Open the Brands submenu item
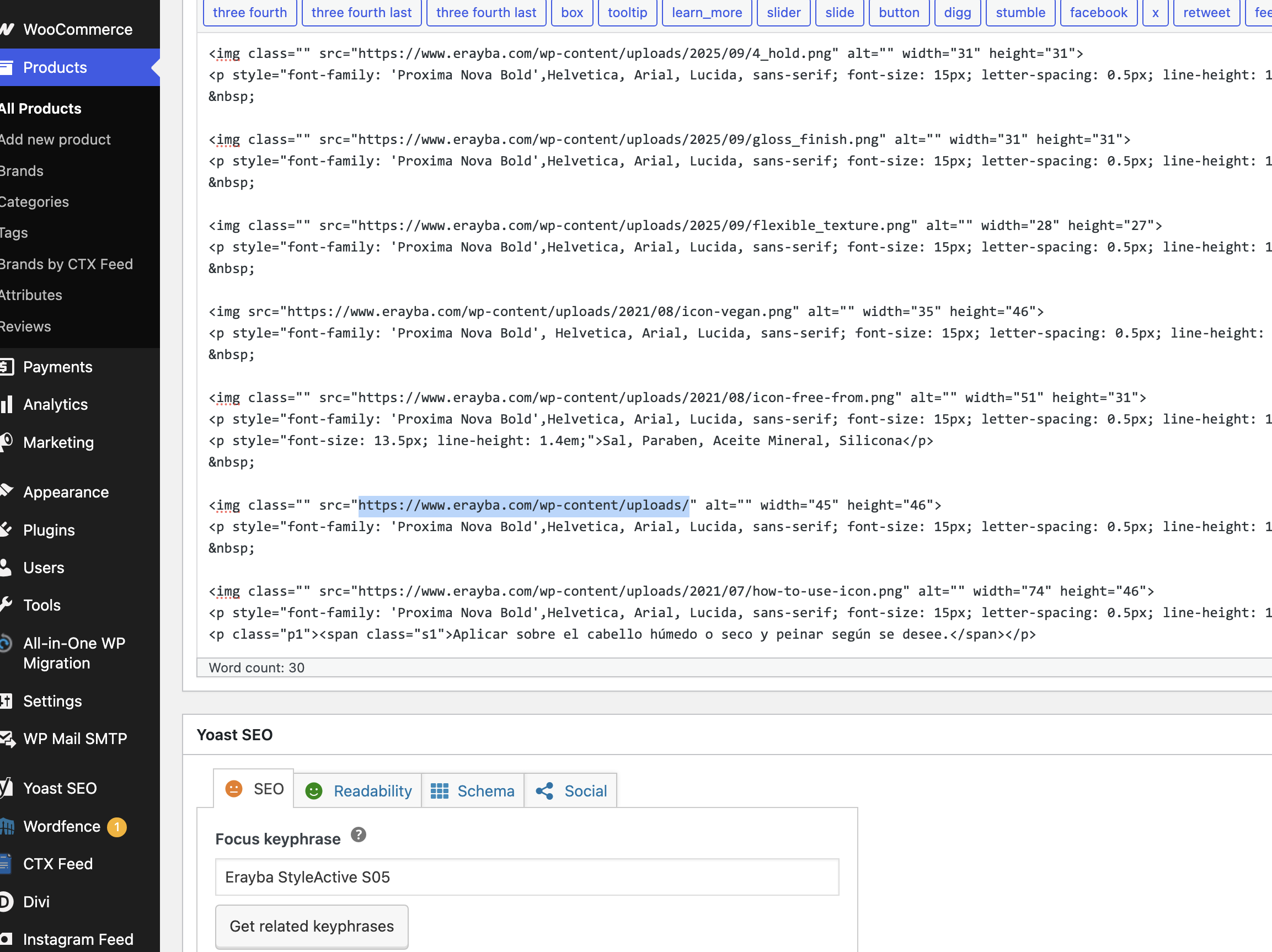Viewport: 1272px width, 952px height. click(x=22, y=171)
